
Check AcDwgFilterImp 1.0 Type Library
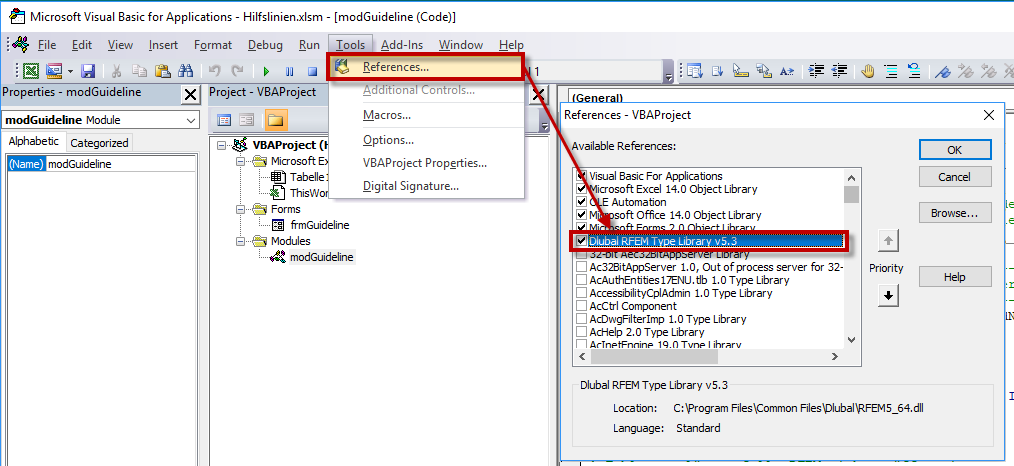tap(582, 319)
